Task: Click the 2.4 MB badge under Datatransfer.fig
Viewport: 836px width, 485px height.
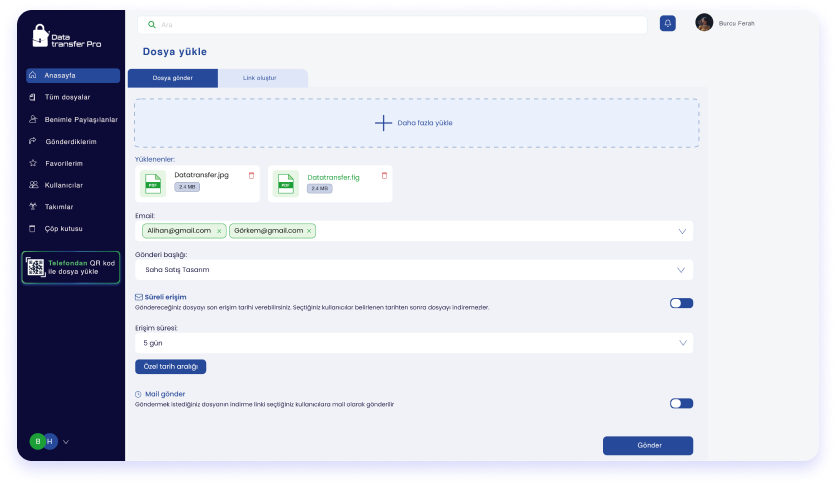Action: [x=320, y=189]
